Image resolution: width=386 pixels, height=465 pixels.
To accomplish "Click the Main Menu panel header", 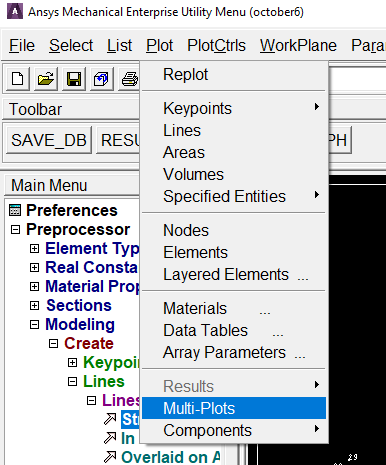I will tap(72, 185).
